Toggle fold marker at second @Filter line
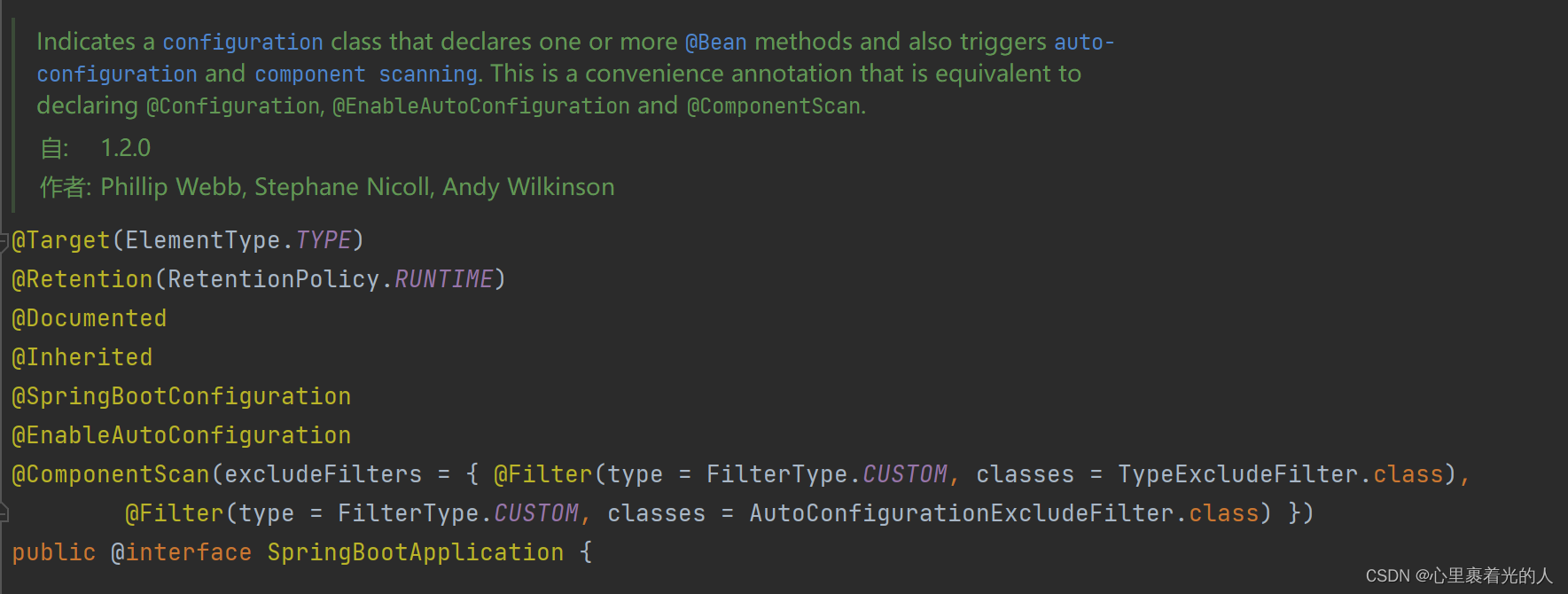1568x594 pixels. [x=4, y=513]
